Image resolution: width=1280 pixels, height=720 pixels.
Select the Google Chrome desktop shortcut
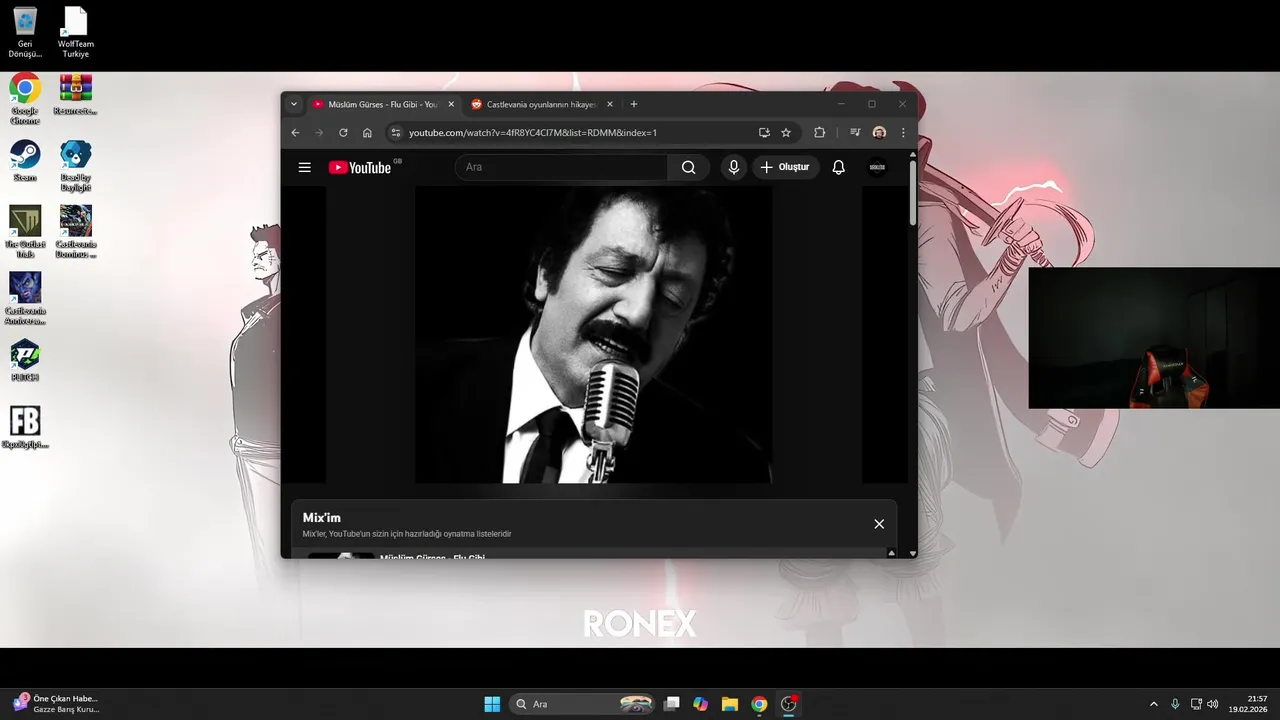[25, 99]
